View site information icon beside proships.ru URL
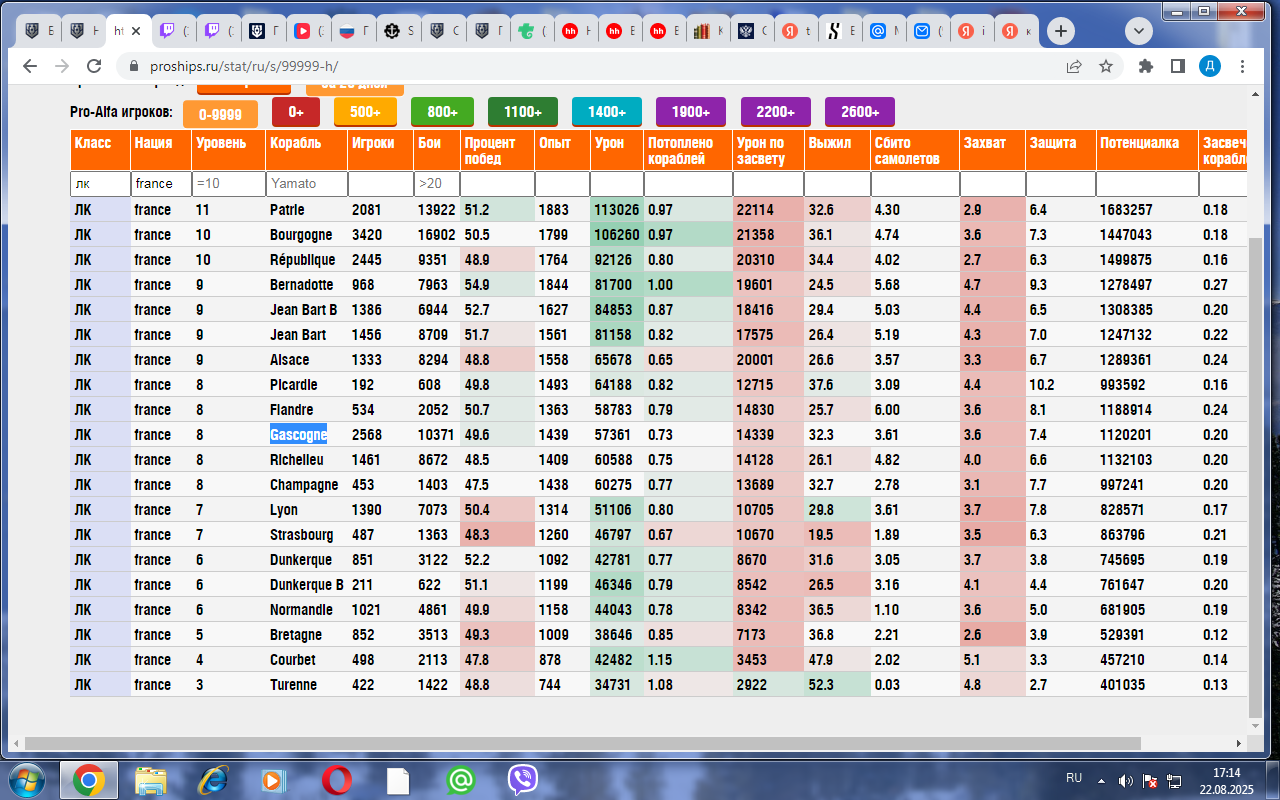The width and height of the screenshot is (1280, 800). 133,66
